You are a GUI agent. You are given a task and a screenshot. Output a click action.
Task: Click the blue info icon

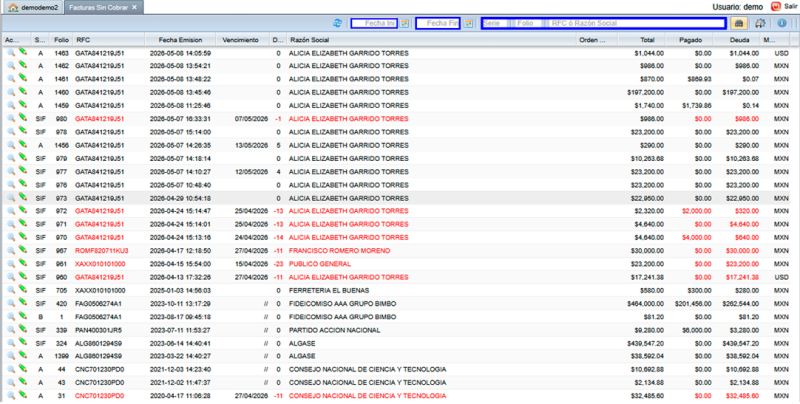pyautogui.click(x=782, y=23)
